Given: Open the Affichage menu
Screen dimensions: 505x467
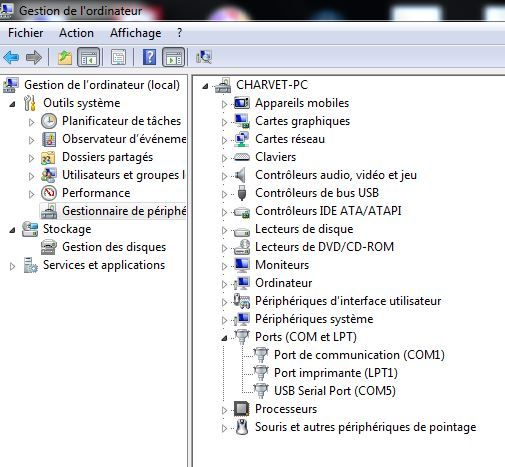Looking at the screenshot, I should coord(136,33).
